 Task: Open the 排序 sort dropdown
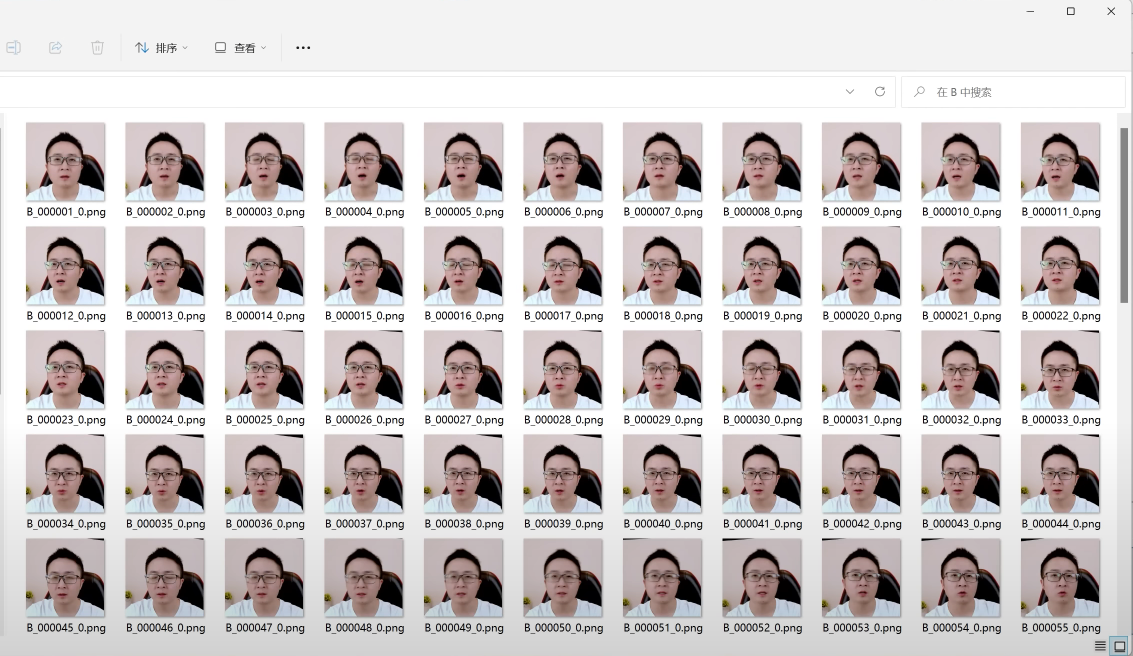coord(161,47)
